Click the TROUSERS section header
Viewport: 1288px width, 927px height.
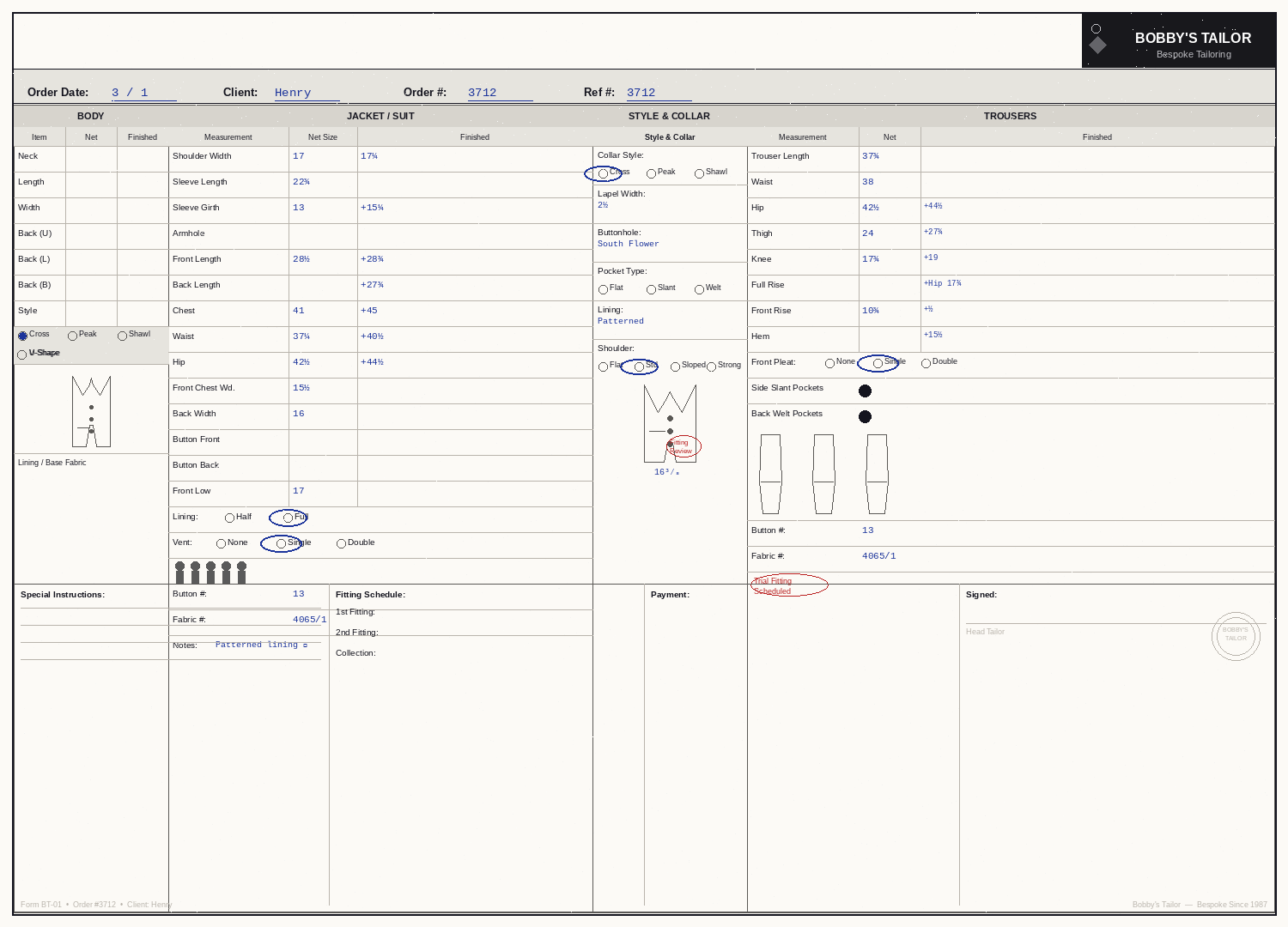pyautogui.click(x=1010, y=116)
